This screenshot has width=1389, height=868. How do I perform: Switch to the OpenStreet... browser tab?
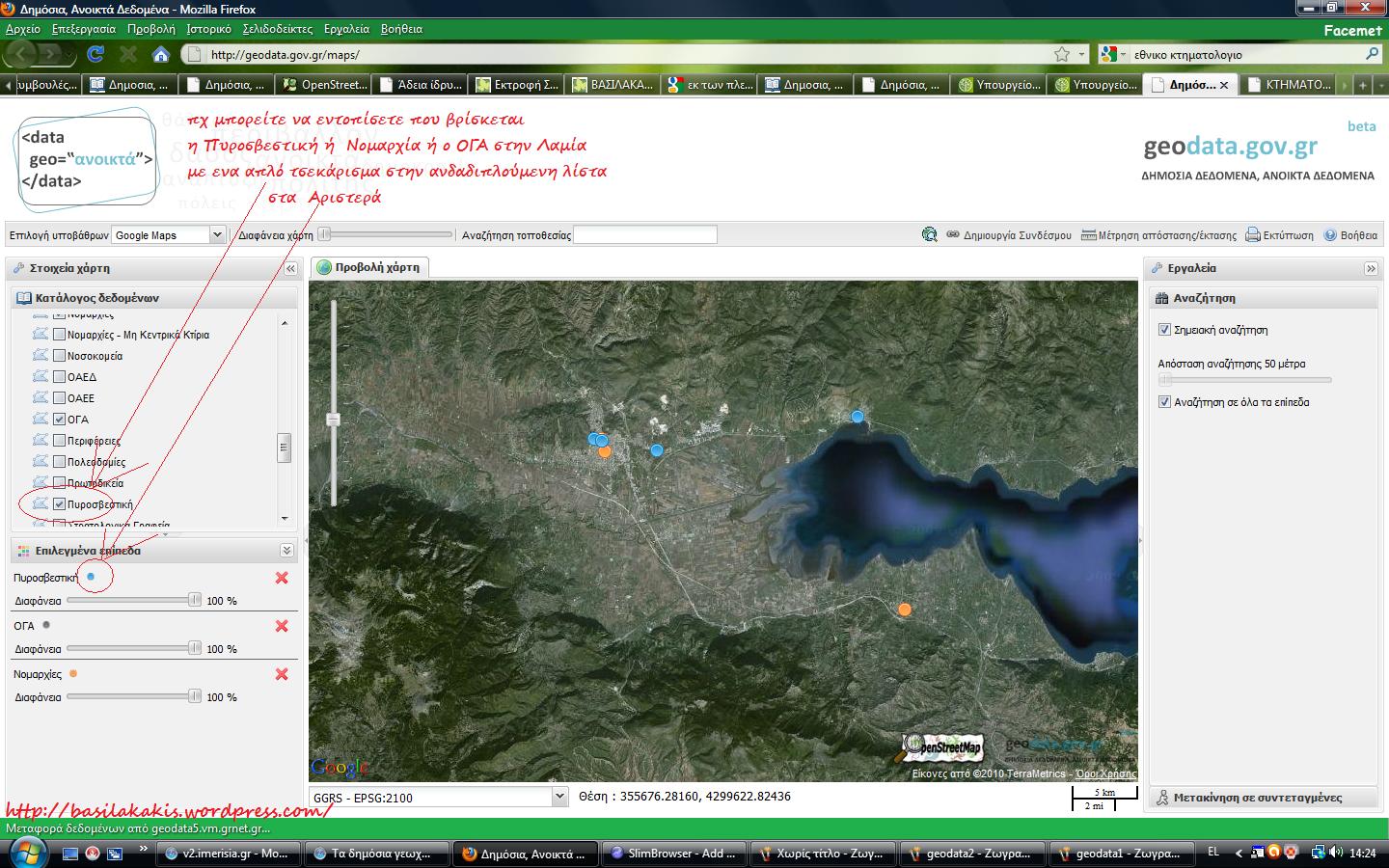[324, 85]
